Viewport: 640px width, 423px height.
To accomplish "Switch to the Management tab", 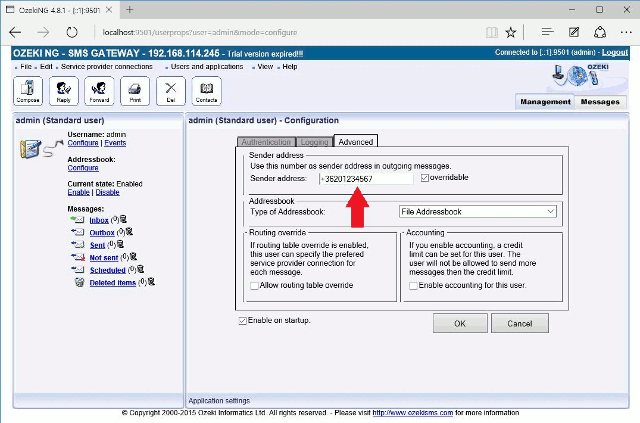I will point(545,102).
